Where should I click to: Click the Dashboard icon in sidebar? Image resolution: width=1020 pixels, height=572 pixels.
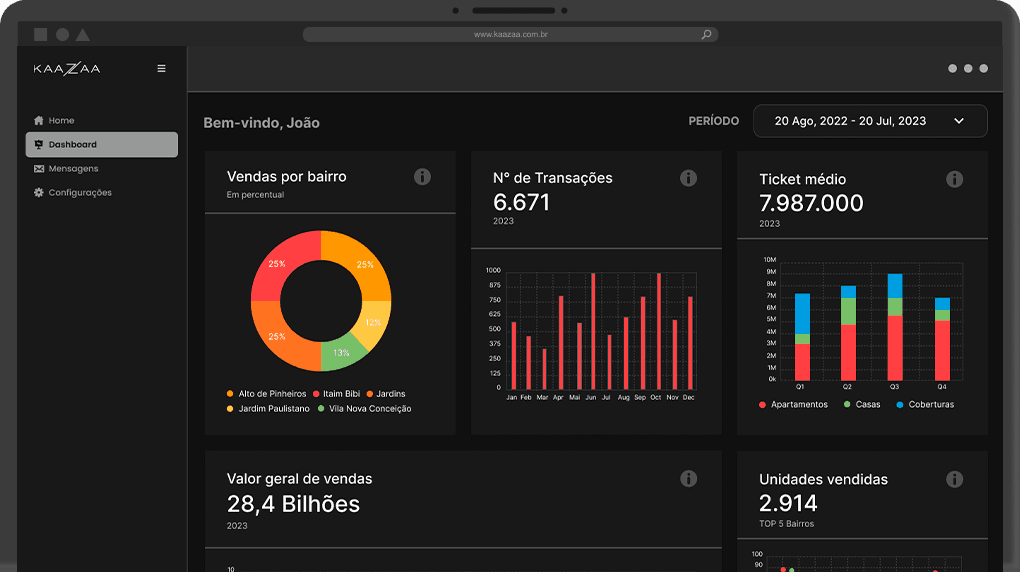[x=38, y=144]
